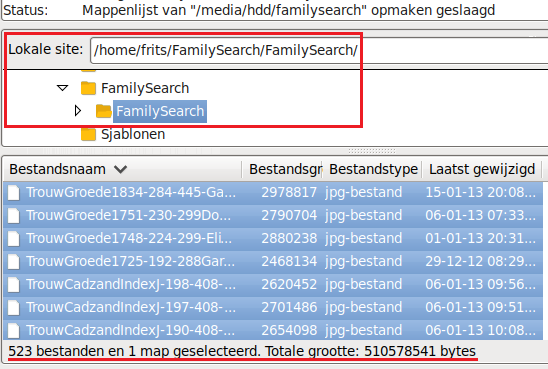Expand the selected FamilySearch subfolder node
This screenshot has height=369, width=548.
(78, 111)
